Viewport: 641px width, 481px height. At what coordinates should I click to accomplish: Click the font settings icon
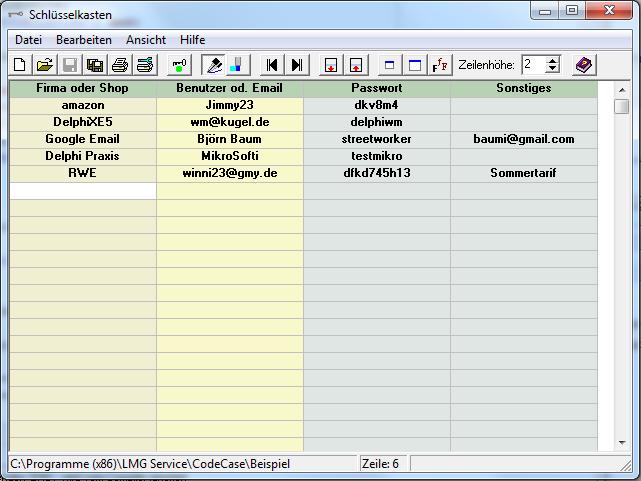[440, 65]
